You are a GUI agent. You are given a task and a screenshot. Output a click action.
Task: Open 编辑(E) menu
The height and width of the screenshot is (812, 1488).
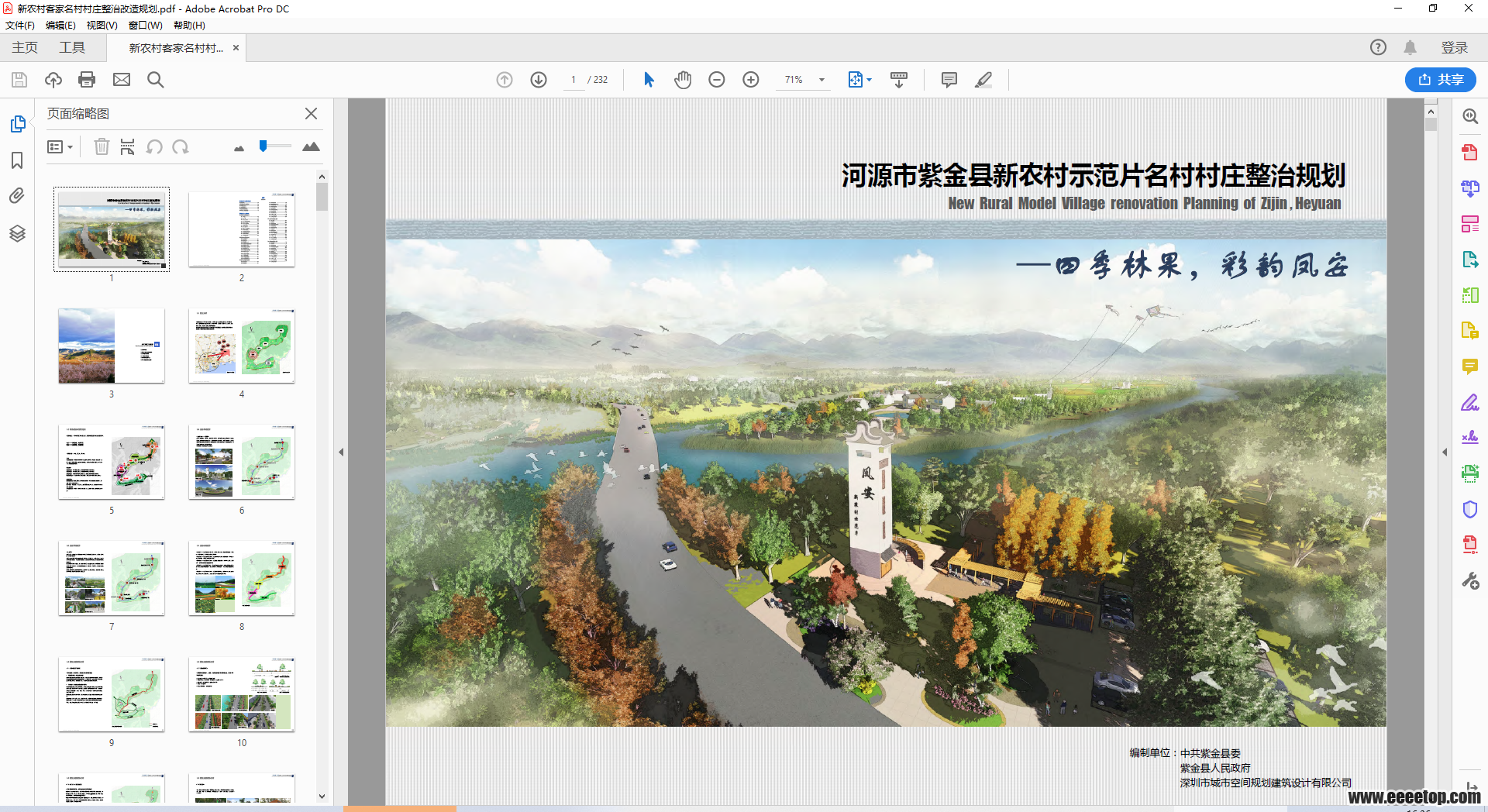coord(60,26)
